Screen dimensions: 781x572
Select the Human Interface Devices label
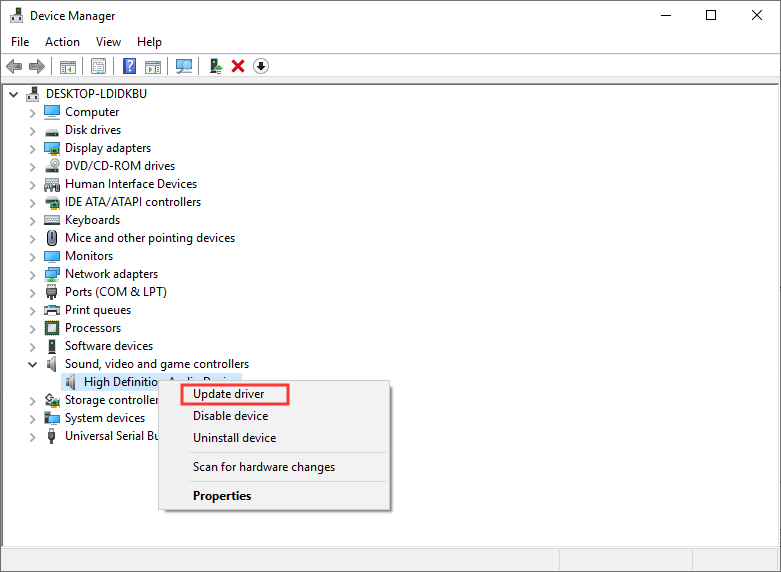pyautogui.click(x=131, y=184)
